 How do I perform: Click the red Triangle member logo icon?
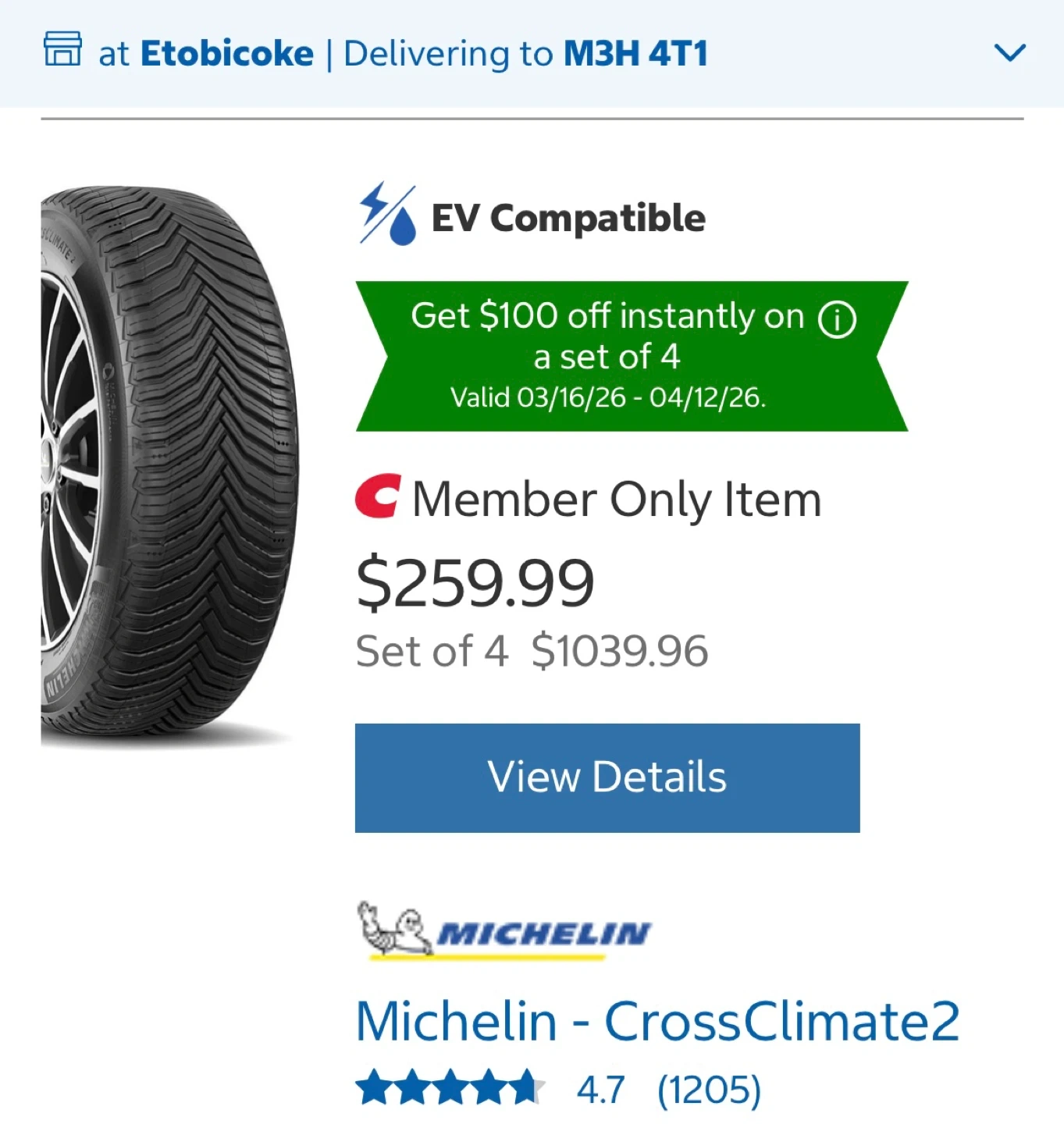[378, 496]
